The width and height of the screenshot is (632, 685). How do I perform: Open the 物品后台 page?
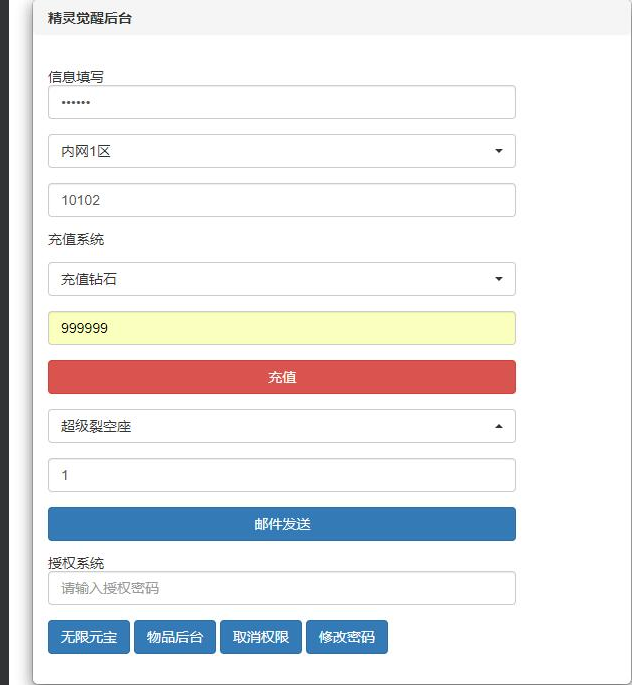pos(175,637)
